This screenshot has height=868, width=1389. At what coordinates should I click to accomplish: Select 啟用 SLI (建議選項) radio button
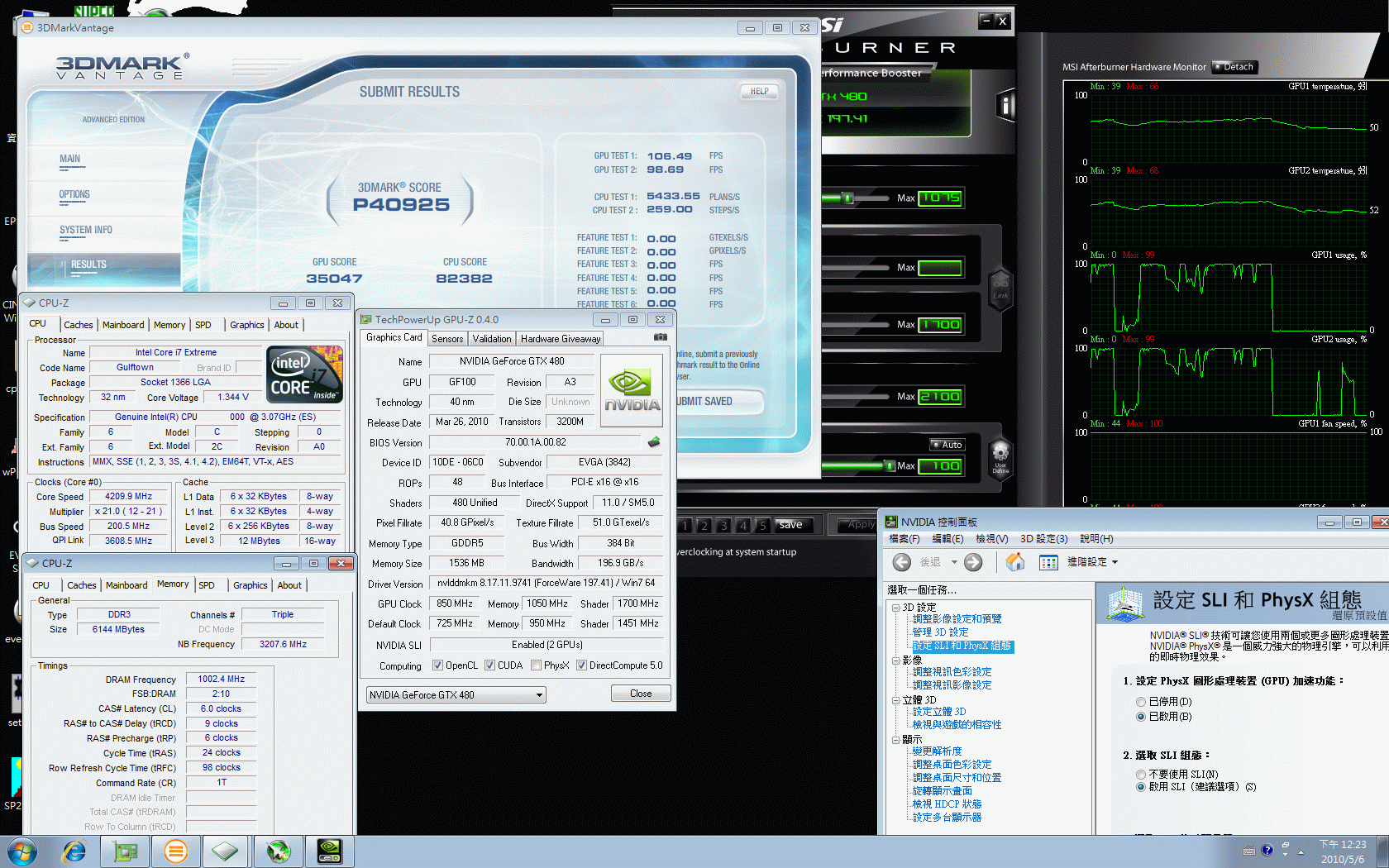point(1141,787)
